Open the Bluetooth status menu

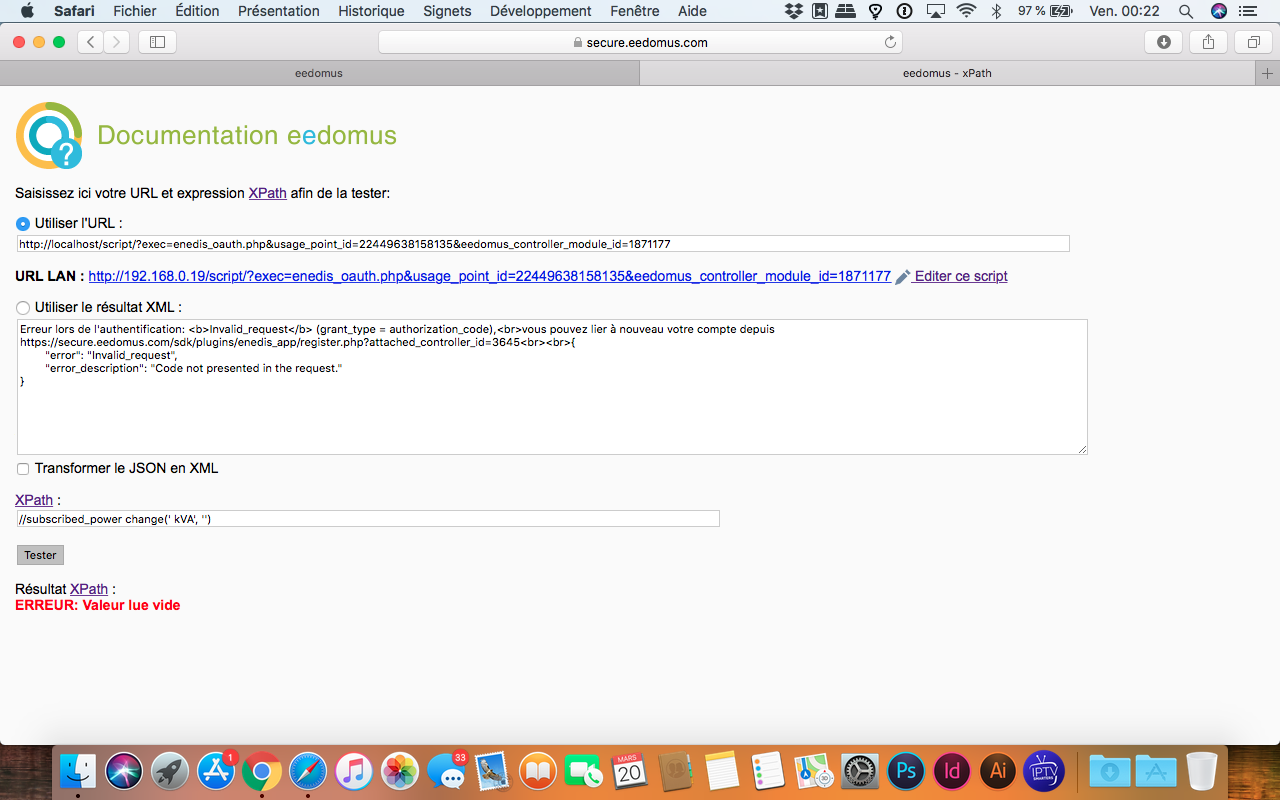click(996, 11)
